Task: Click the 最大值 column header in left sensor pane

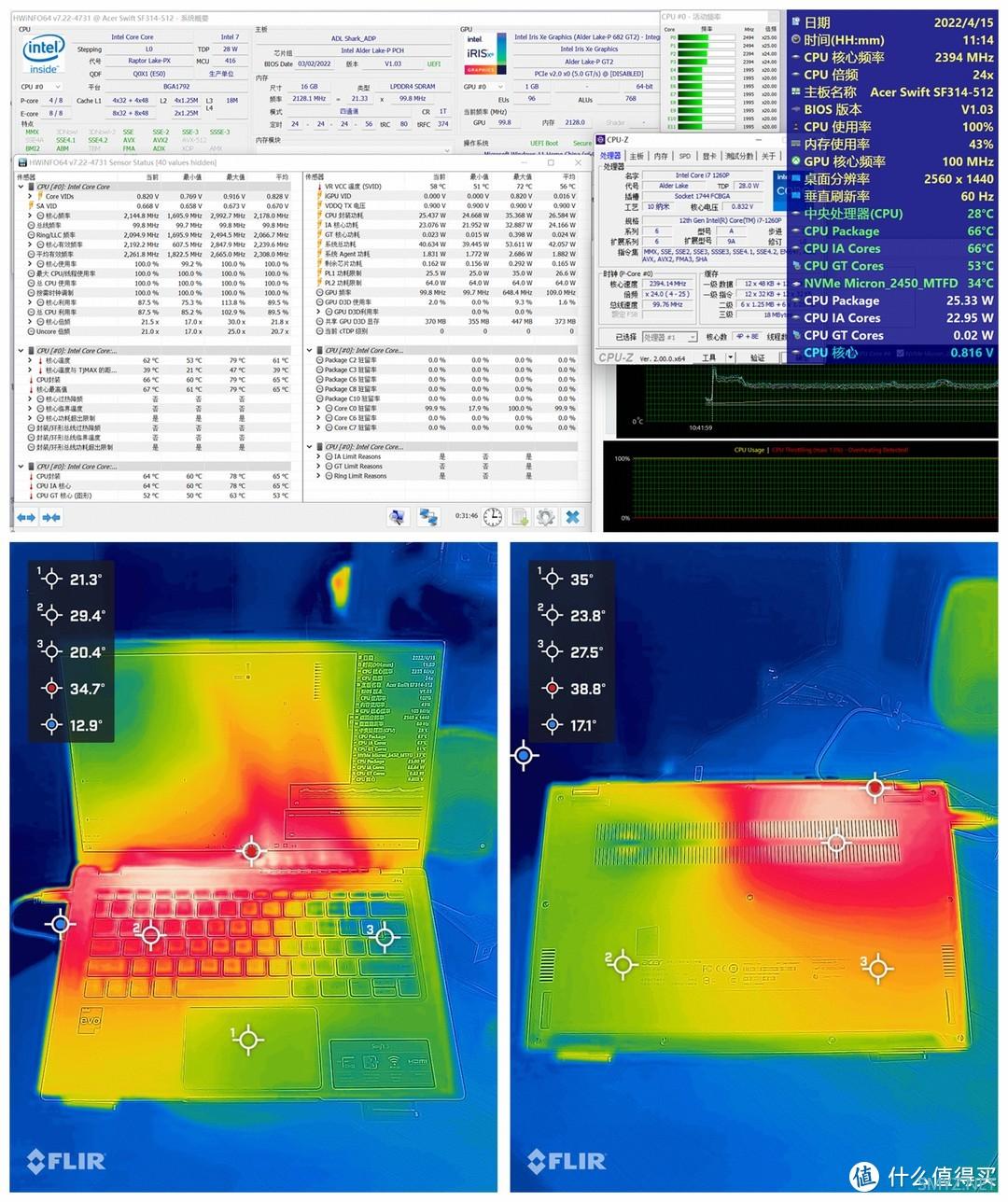Action: 236,176
